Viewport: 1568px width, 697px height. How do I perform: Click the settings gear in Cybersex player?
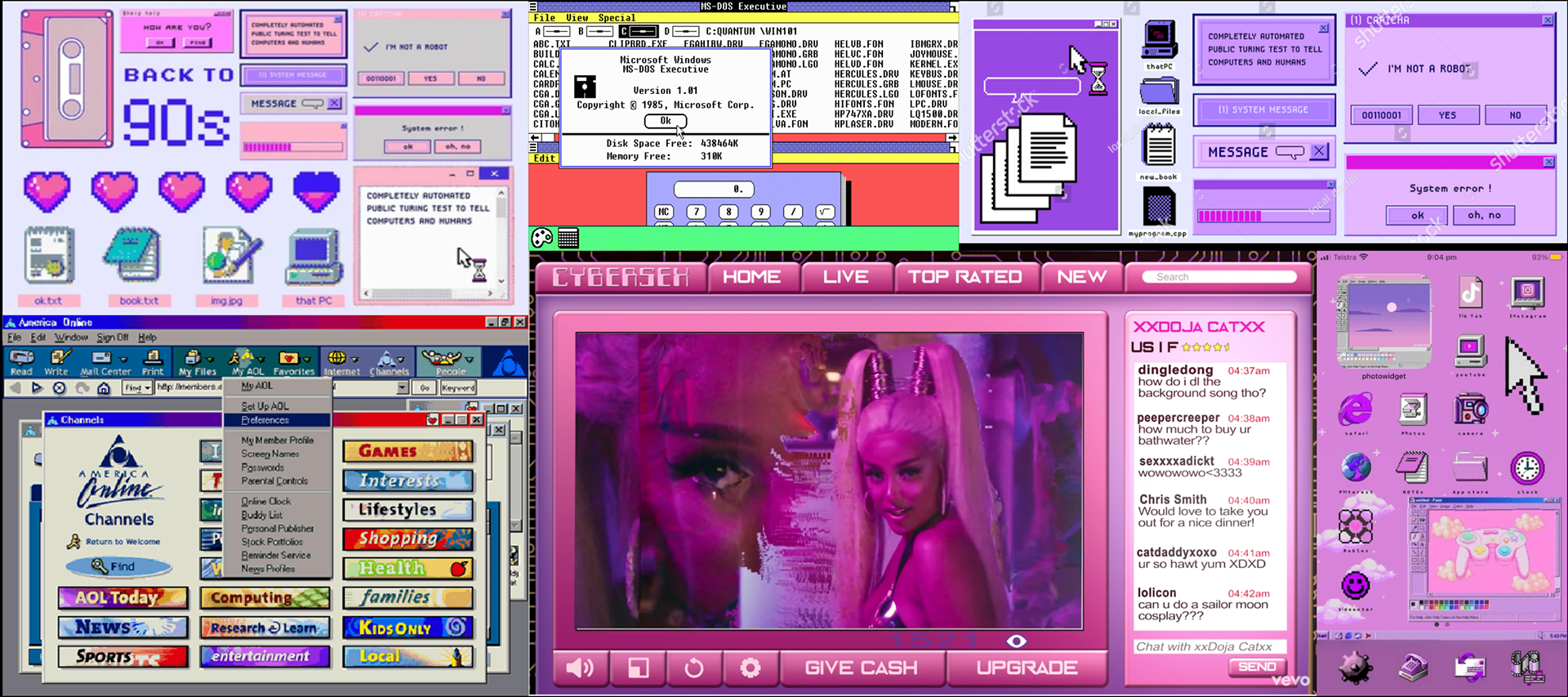point(750,668)
